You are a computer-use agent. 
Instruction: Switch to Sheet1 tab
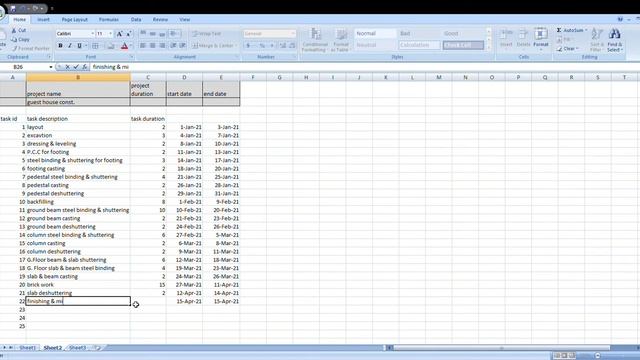(28, 348)
